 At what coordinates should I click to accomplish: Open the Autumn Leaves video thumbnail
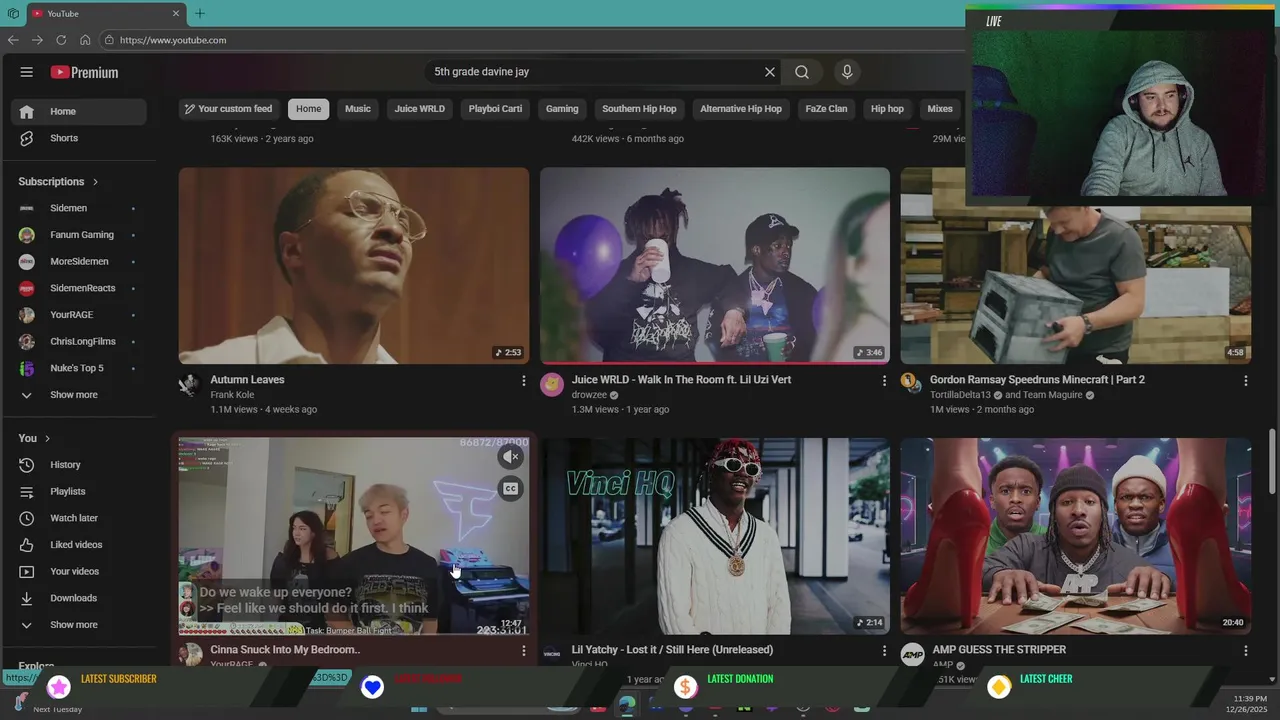click(x=354, y=266)
